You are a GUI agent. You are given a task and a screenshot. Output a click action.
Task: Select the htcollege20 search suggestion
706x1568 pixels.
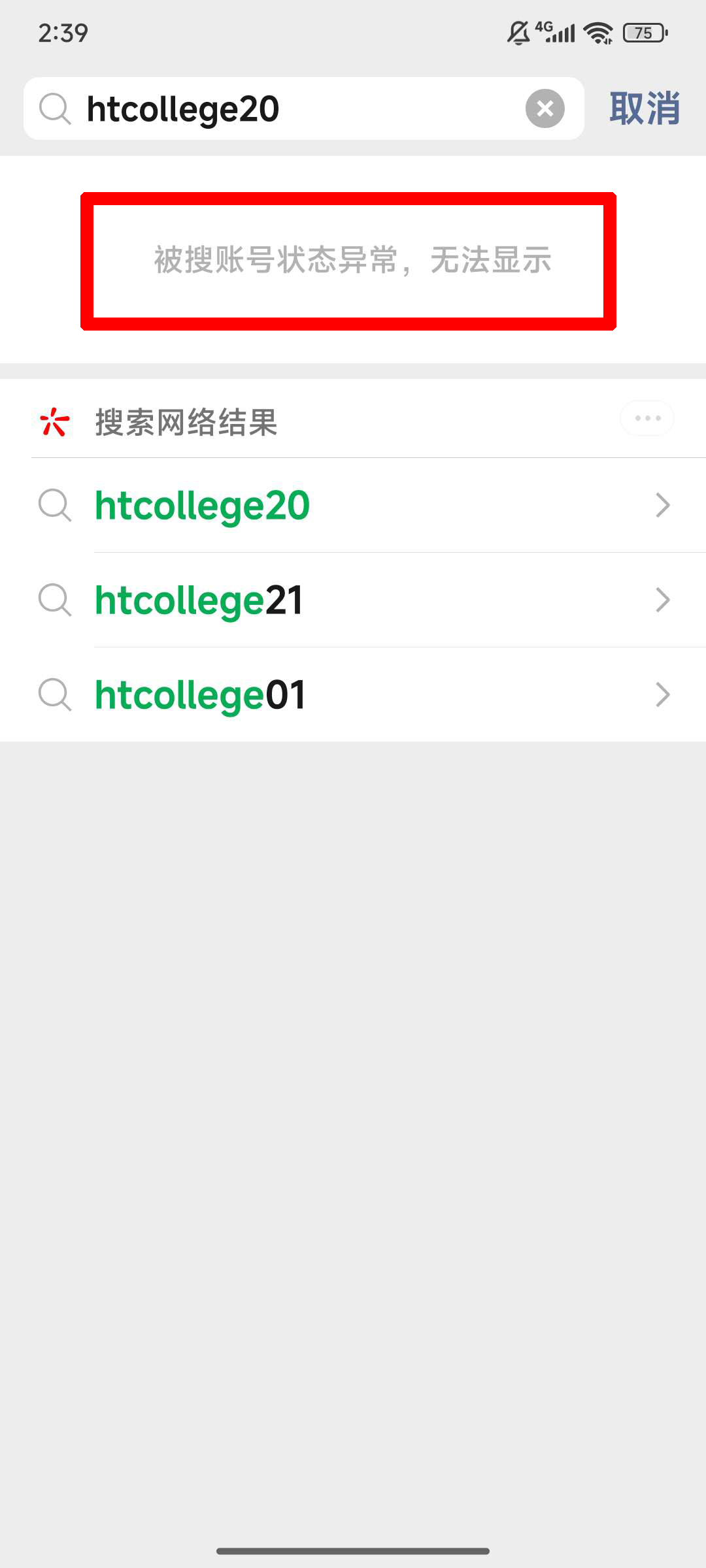(x=203, y=506)
